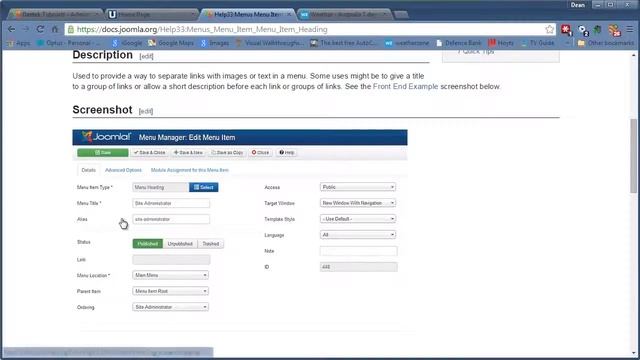Open the Access dropdown set to Public
The image size is (640, 360).
click(358, 187)
